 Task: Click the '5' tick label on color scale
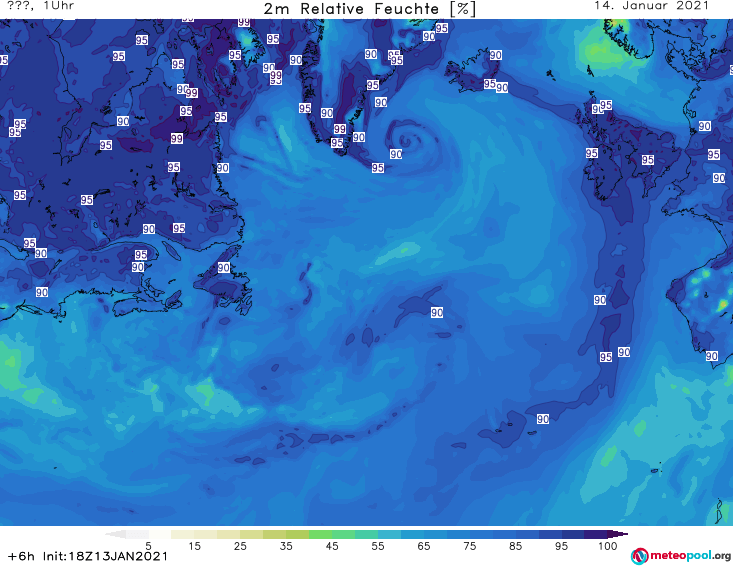click(148, 546)
